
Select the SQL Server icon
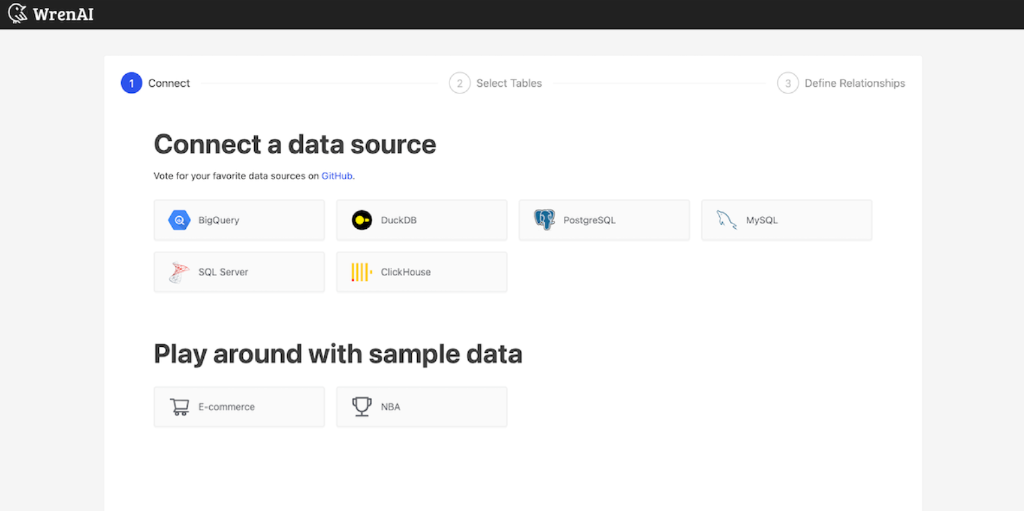pyautogui.click(x=179, y=272)
